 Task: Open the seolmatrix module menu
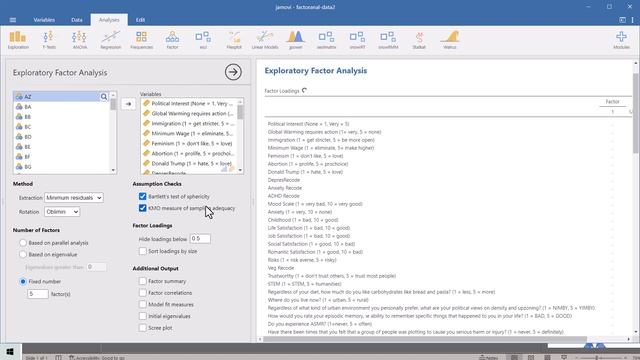[326, 40]
